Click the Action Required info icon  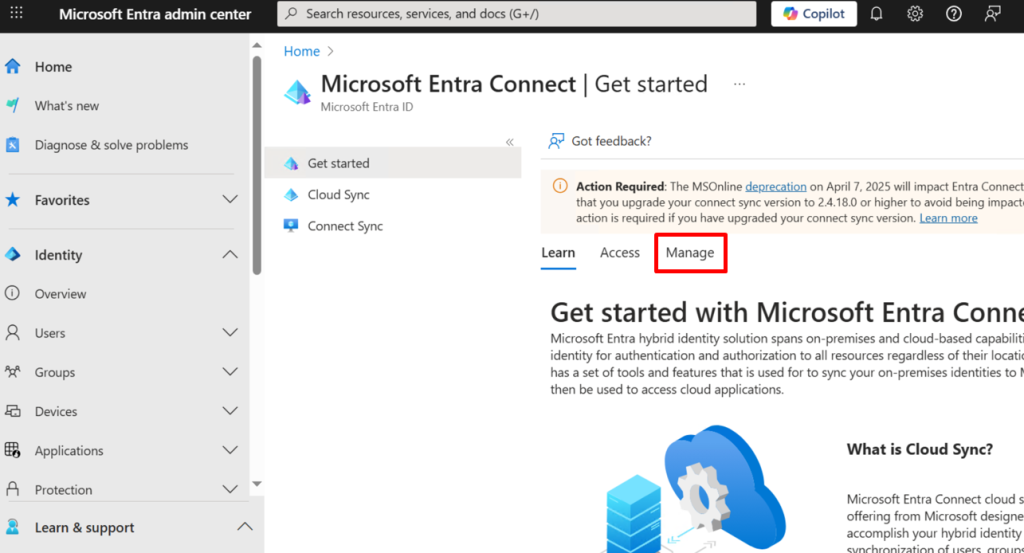(x=560, y=186)
